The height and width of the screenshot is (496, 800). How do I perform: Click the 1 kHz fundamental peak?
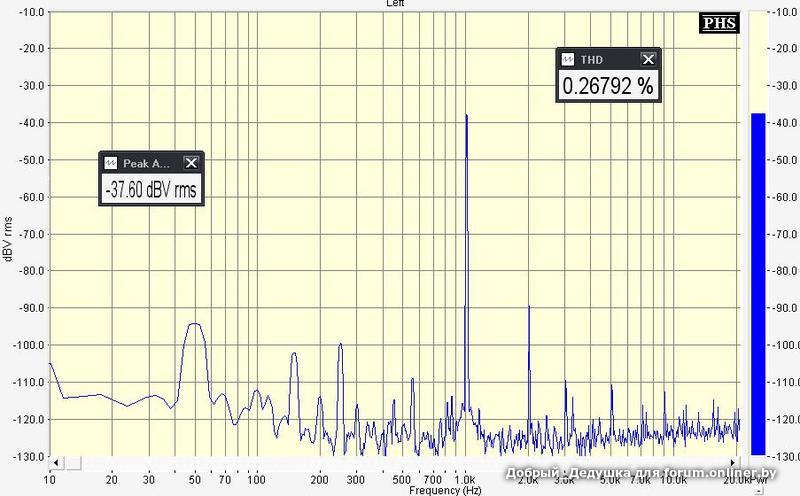pos(466,116)
